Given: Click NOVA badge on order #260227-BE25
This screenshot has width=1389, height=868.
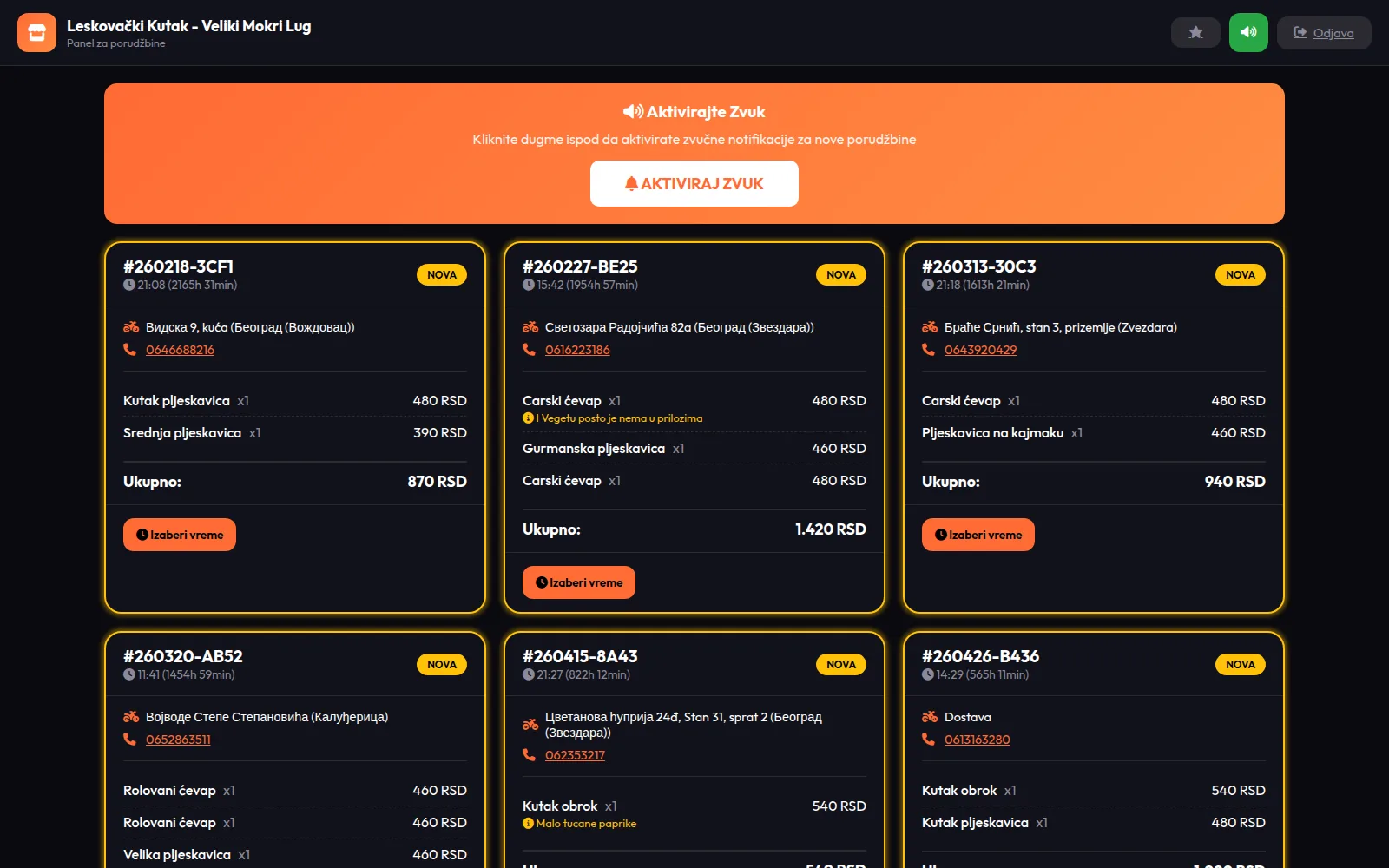Looking at the screenshot, I should 841,274.
